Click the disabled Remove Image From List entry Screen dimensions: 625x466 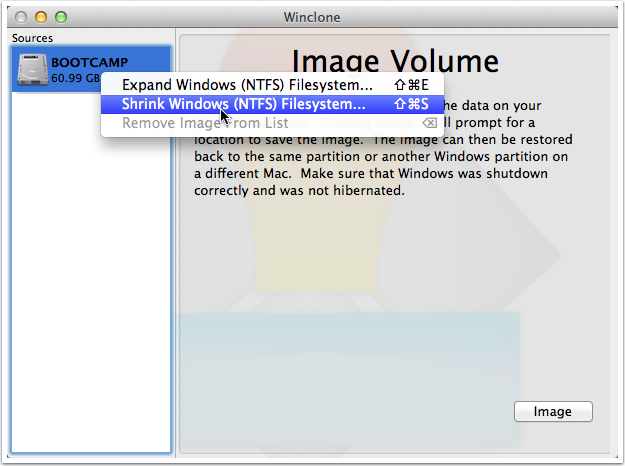(272, 123)
